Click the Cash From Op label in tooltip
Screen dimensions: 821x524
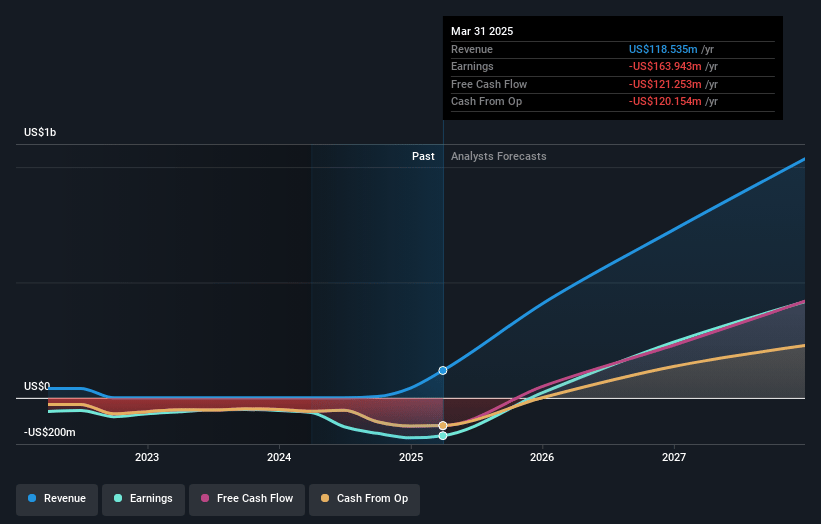[486, 102]
